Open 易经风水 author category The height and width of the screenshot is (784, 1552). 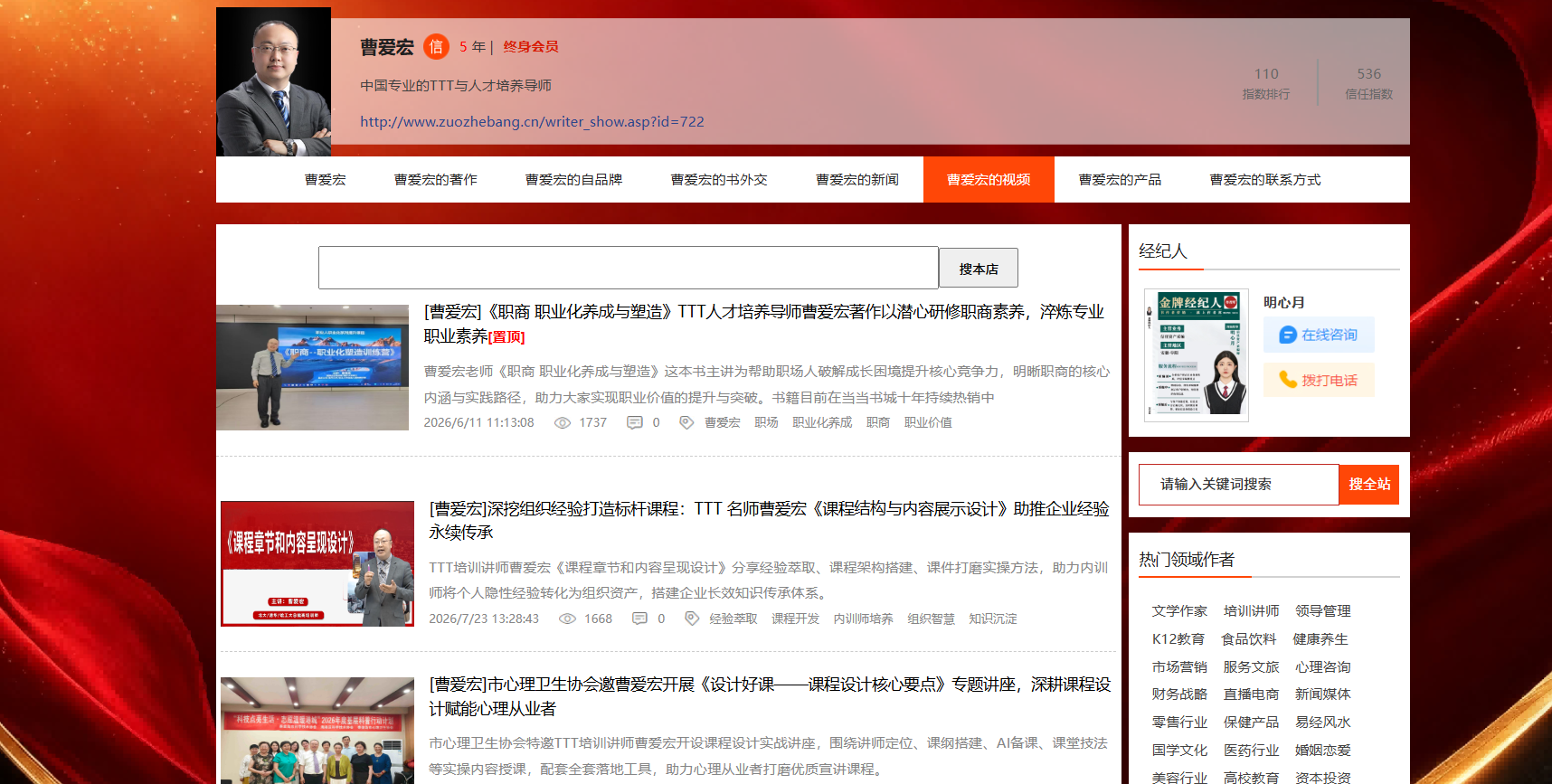[x=1322, y=723]
